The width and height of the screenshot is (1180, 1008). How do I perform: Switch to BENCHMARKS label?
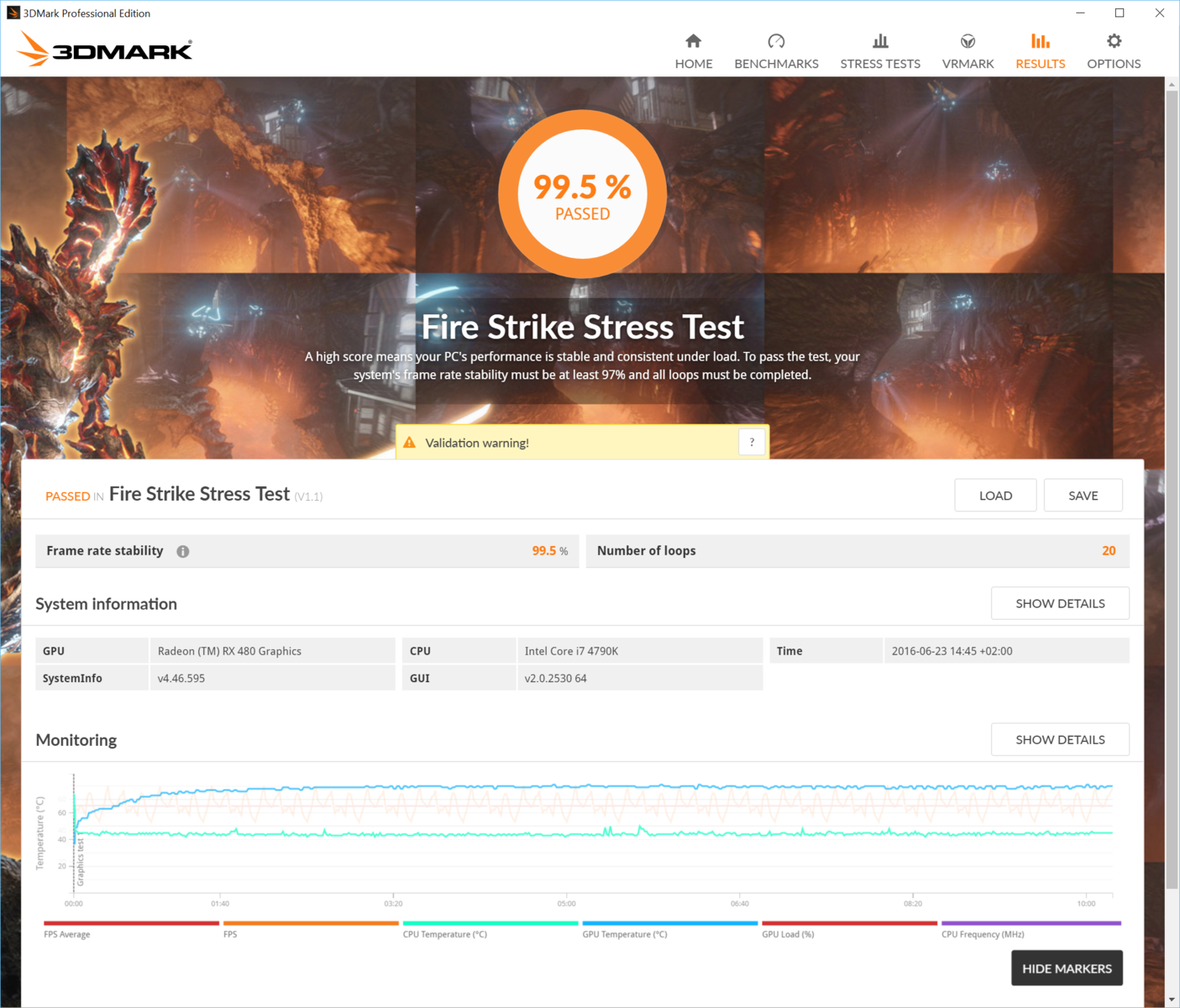(776, 64)
